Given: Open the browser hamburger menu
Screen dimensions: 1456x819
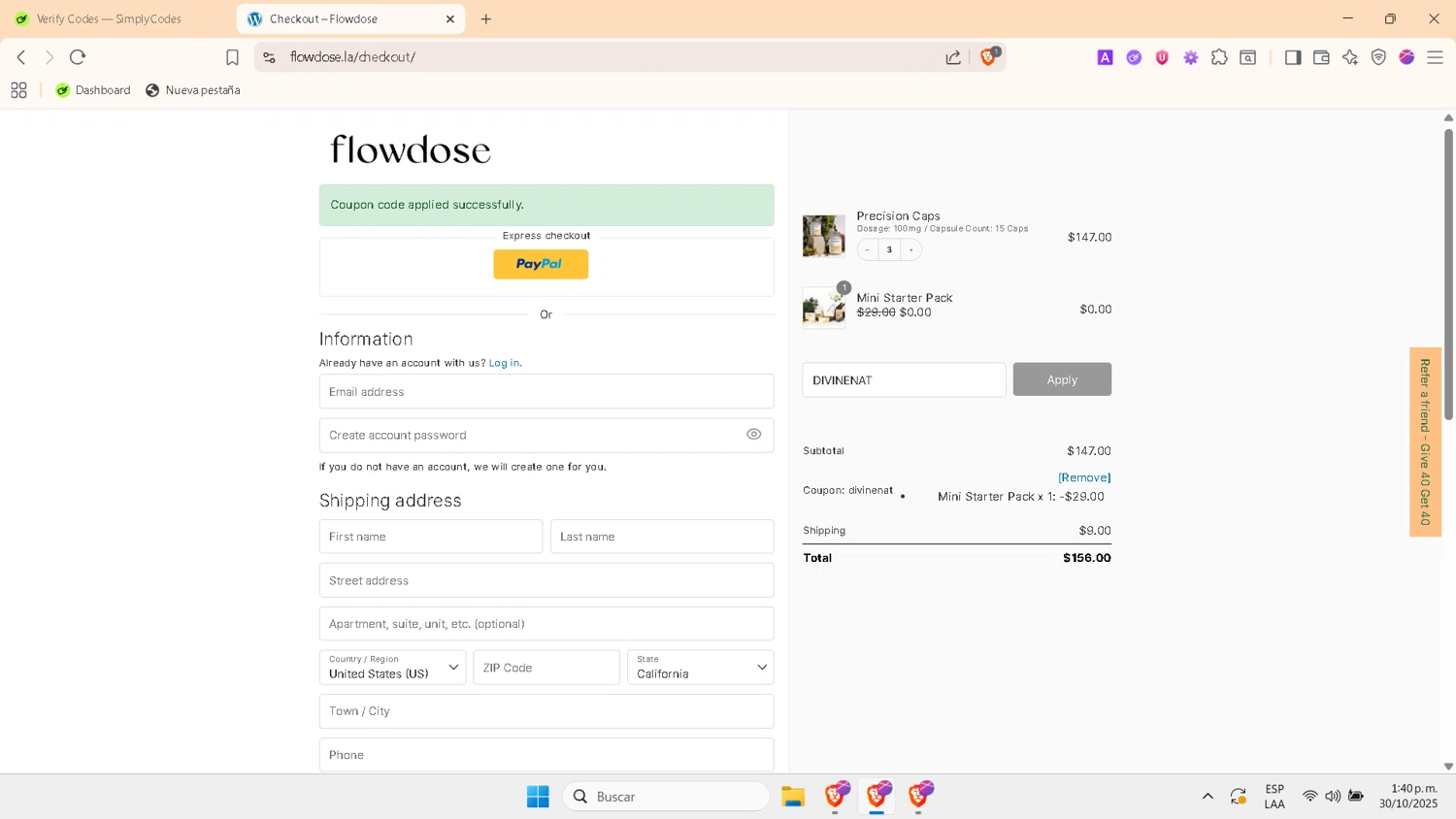Looking at the screenshot, I should (x=1435, y=57).
